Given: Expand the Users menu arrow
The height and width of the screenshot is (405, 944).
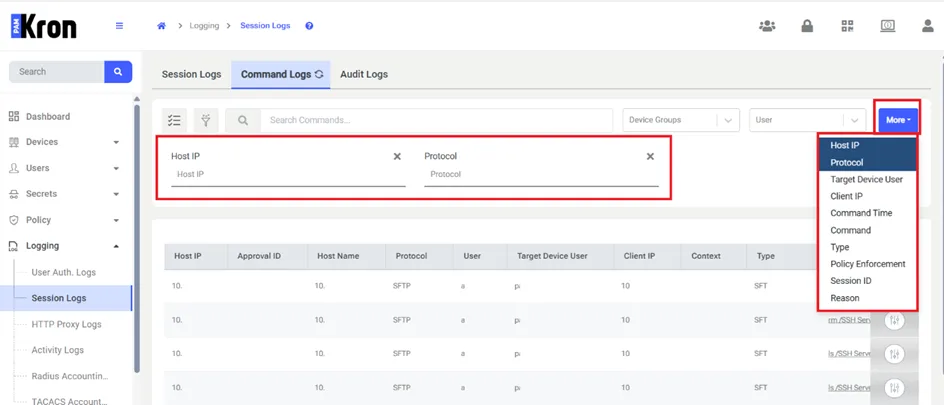Looking at the screenshot, I should (116, 168).
